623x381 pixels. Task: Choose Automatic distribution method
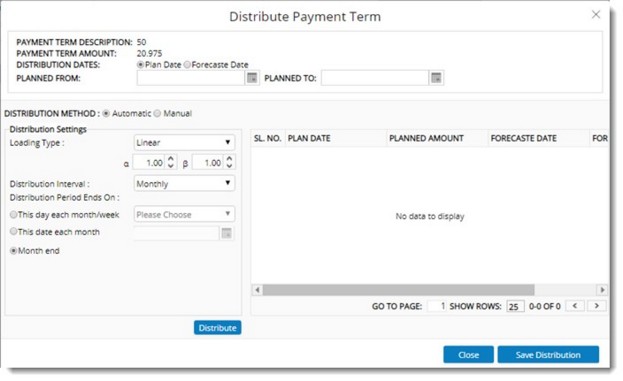(106, 114)
